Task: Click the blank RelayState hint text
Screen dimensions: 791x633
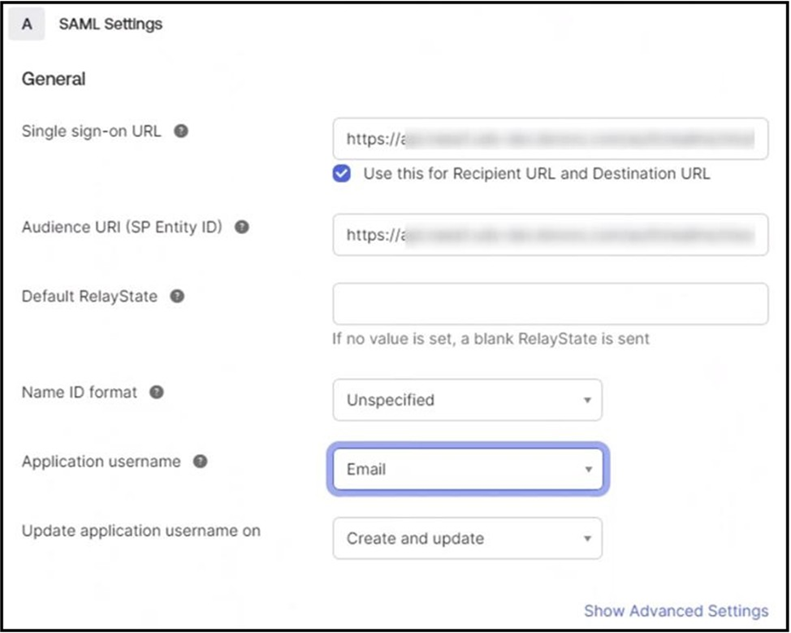Action: click(491, 339)
